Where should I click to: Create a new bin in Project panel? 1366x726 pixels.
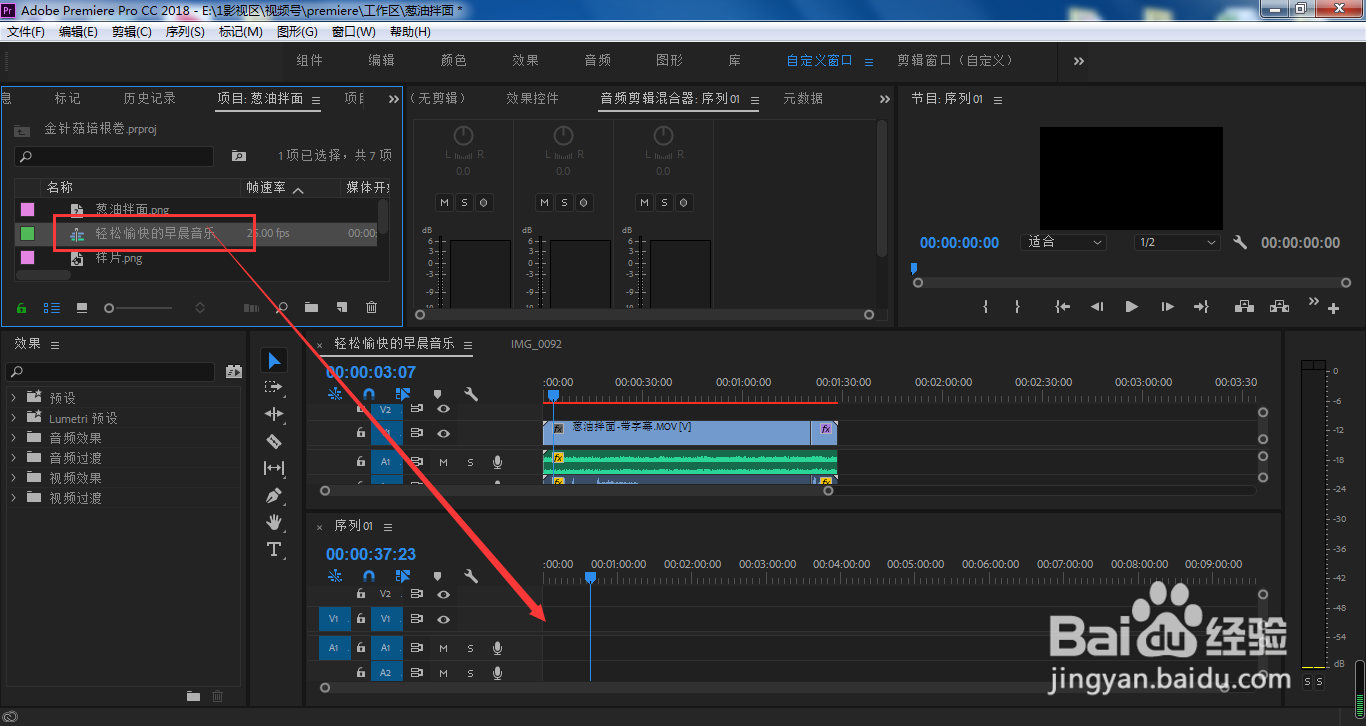pyautogui.click(x=311, y=308)
